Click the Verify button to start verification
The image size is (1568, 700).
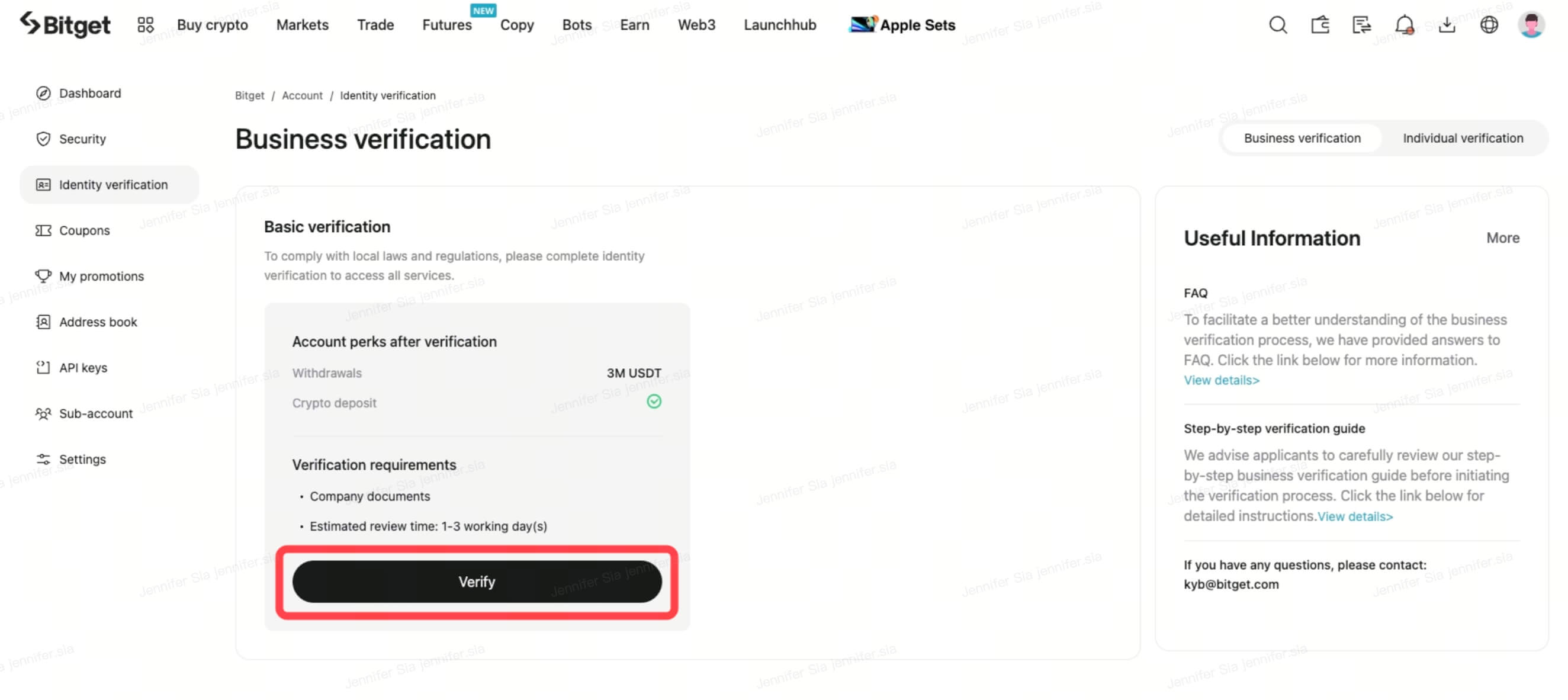point(476,582)
